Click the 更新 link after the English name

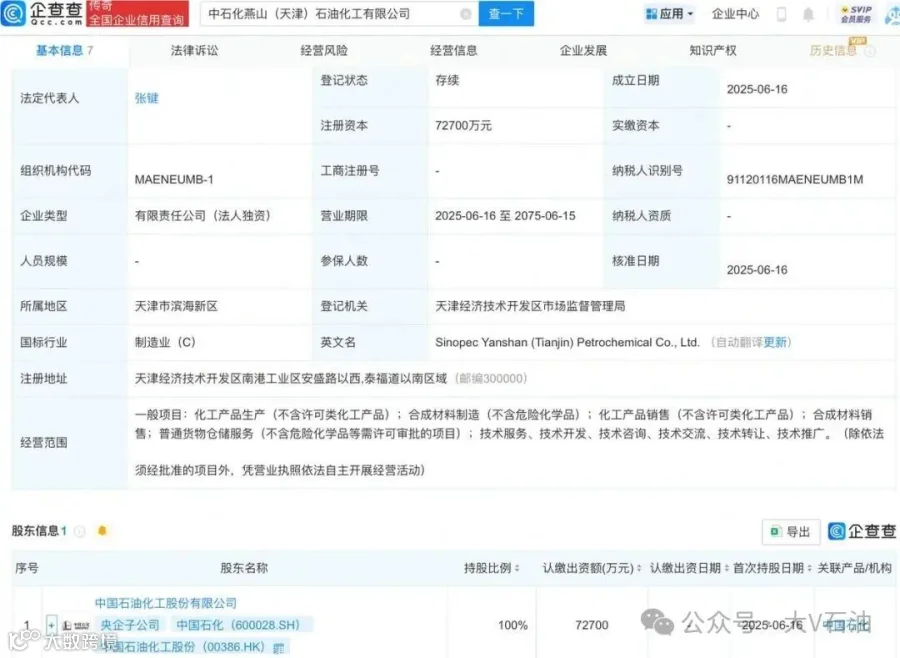click(x=775, y=342)
